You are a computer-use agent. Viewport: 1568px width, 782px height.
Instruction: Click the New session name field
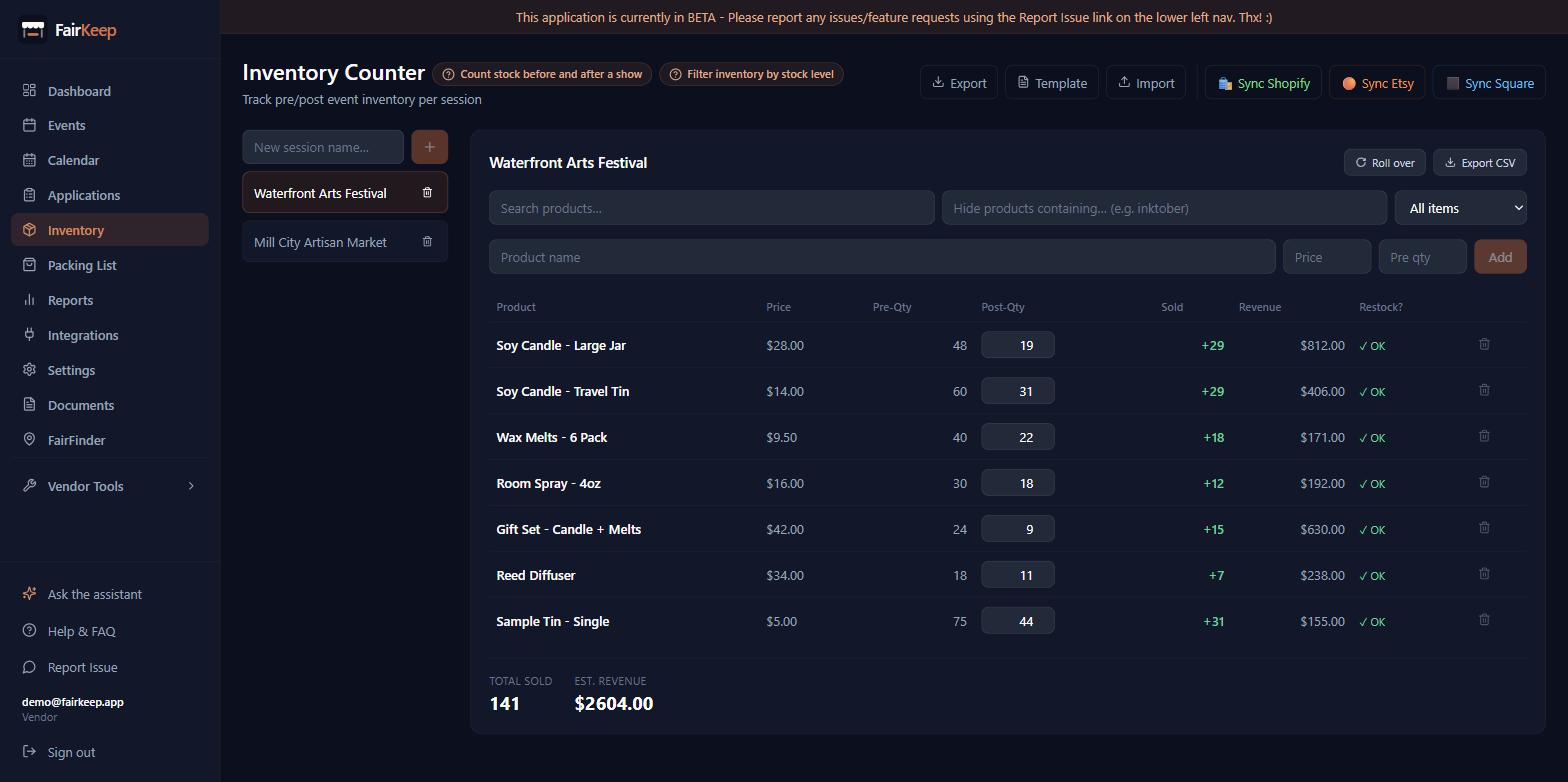pyautogui.click(x=323, y=147)
